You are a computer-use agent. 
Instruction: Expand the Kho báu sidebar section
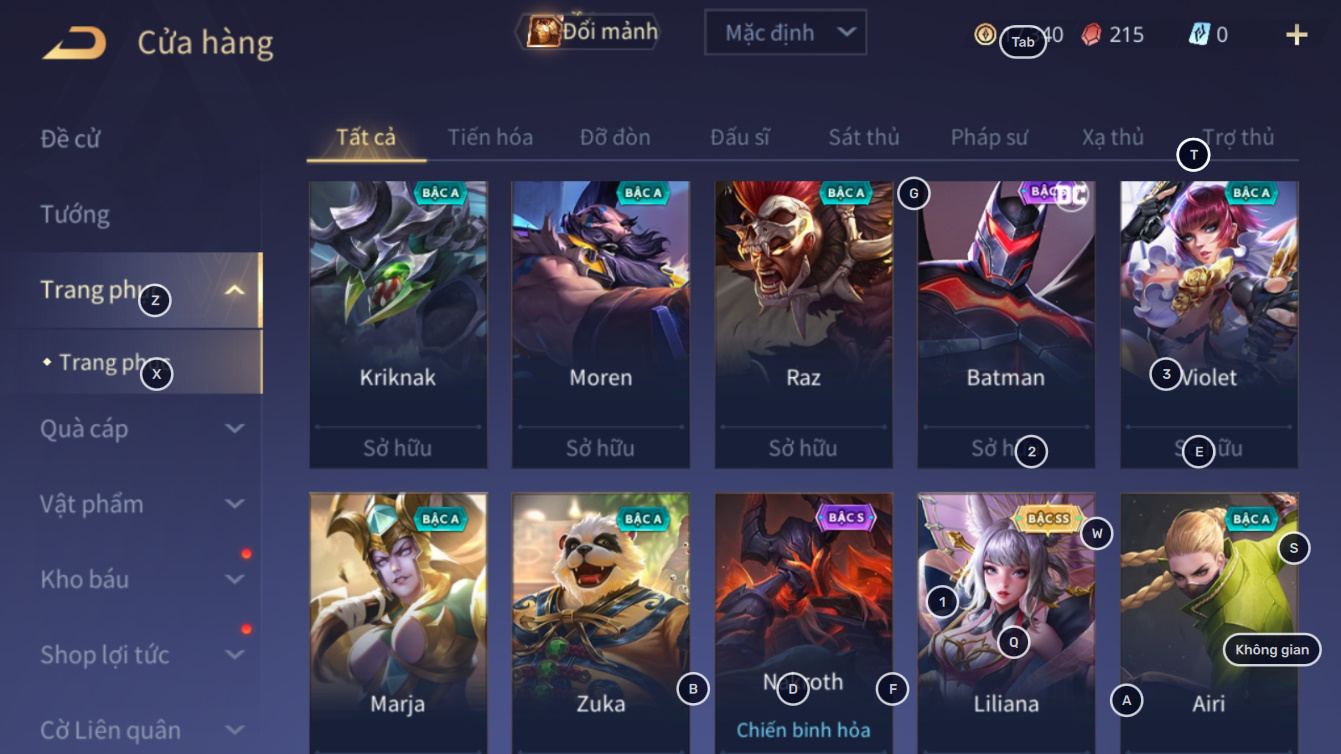(235, 579)
